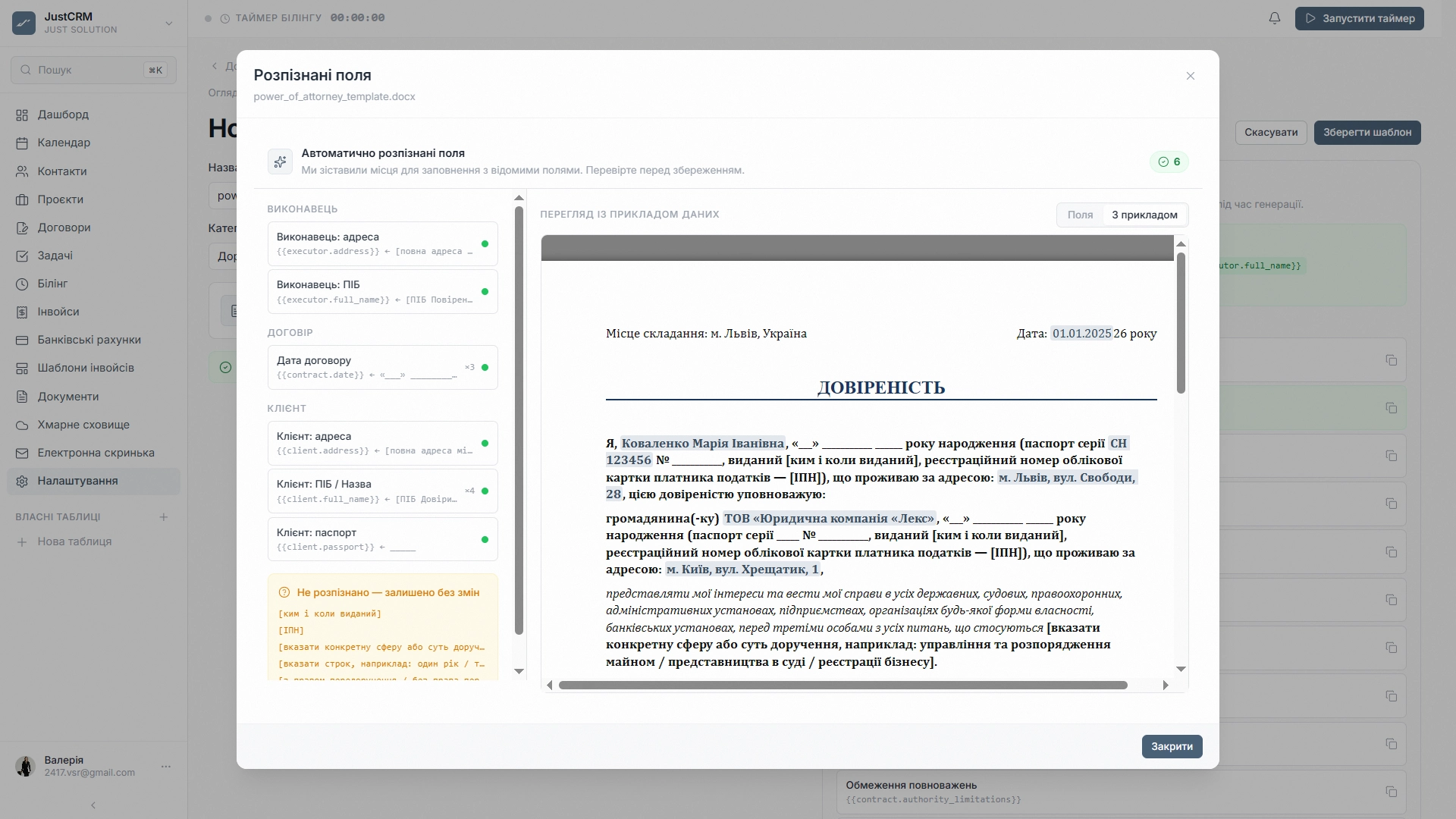1456x819 pixels.
Task: Close the Розпізнані поля dialog with X
Action: pos(1190,76)
